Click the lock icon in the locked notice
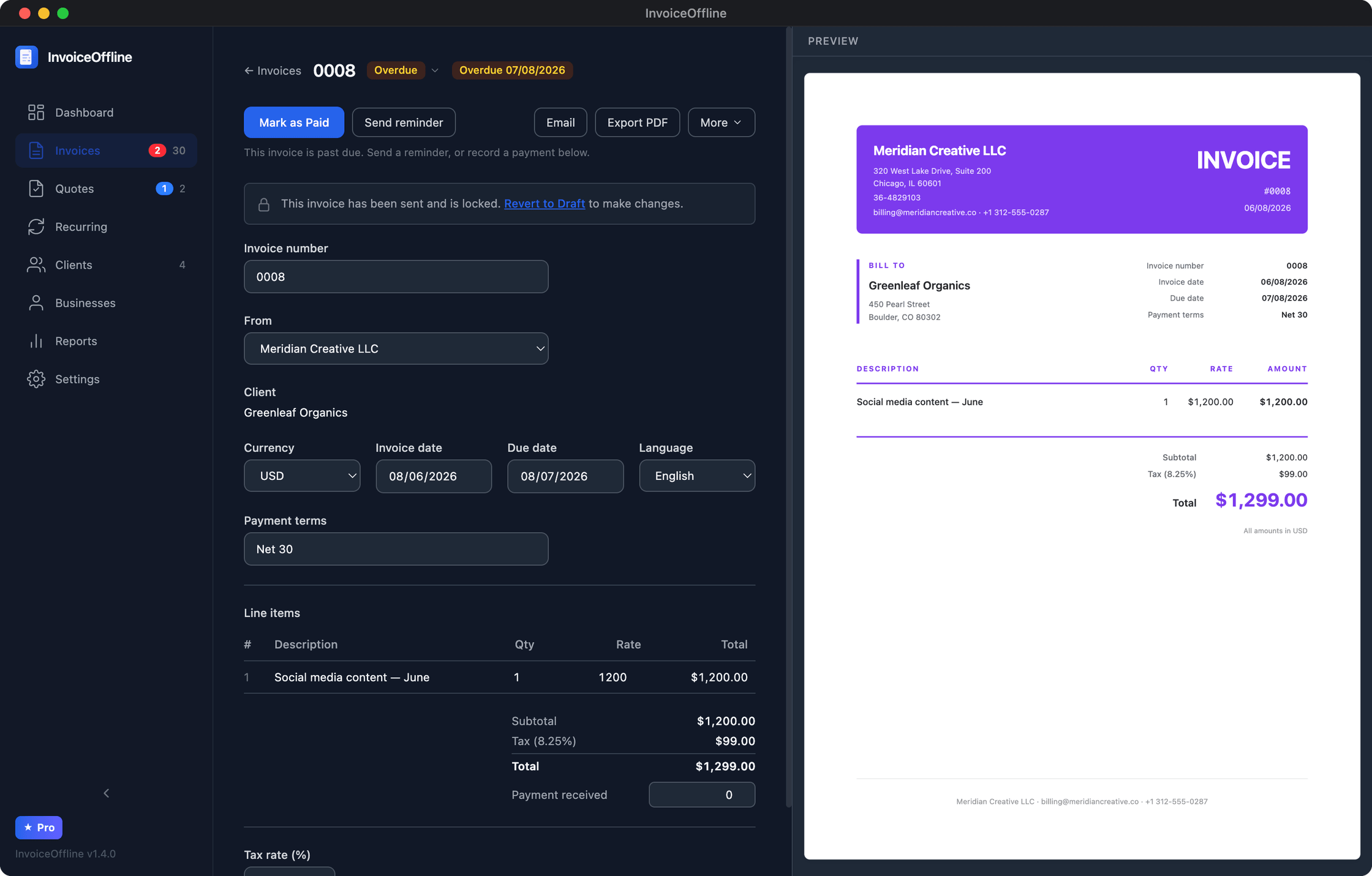 264,204
